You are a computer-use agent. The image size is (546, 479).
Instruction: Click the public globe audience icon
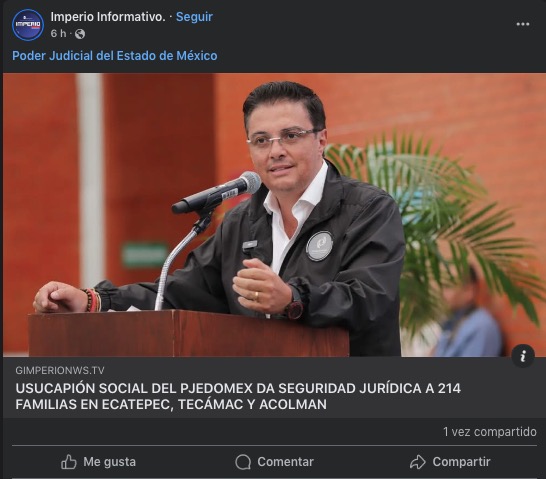click(x=80, y=34)
